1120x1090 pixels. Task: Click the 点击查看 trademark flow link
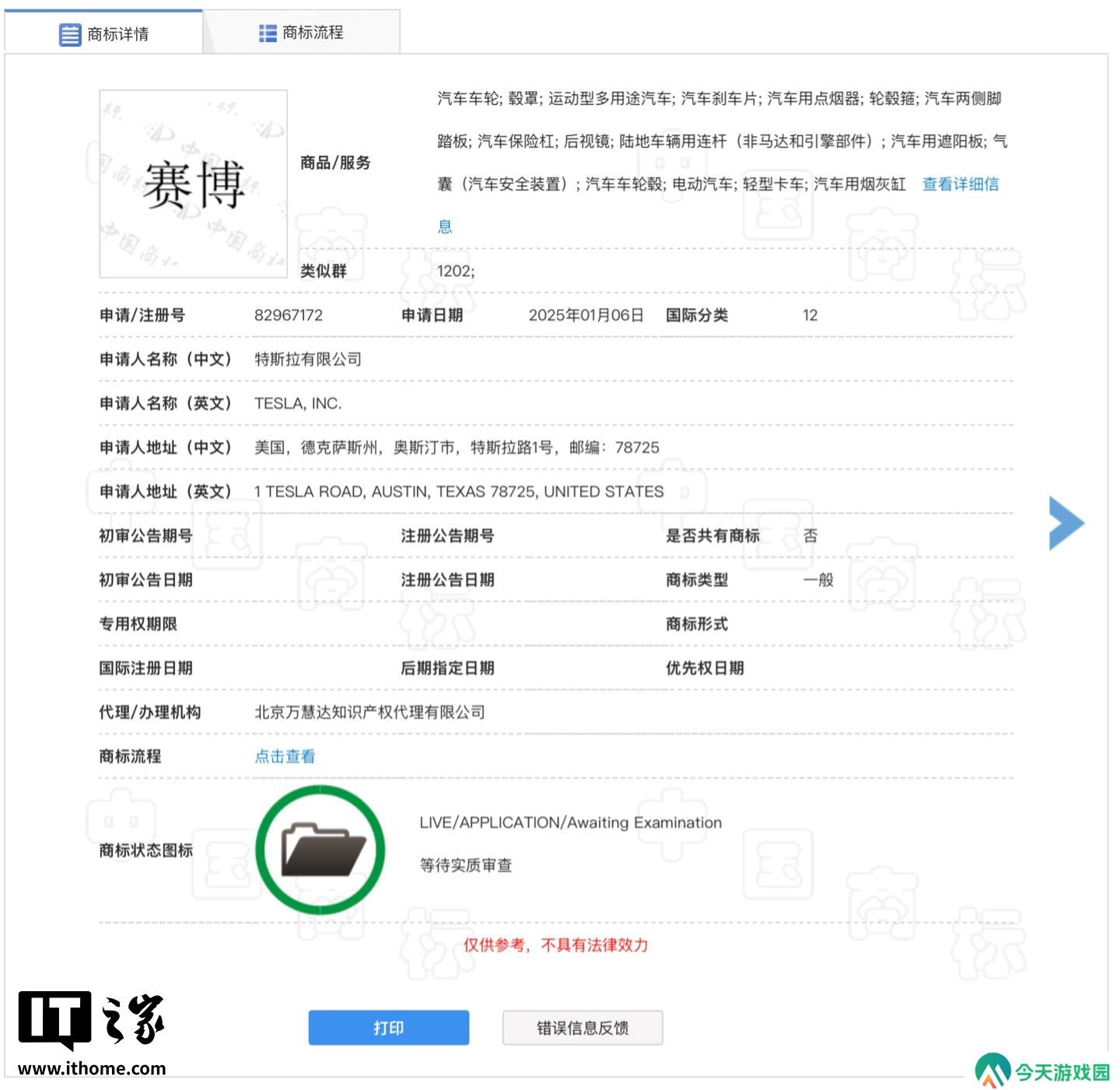tap(285, 756)
